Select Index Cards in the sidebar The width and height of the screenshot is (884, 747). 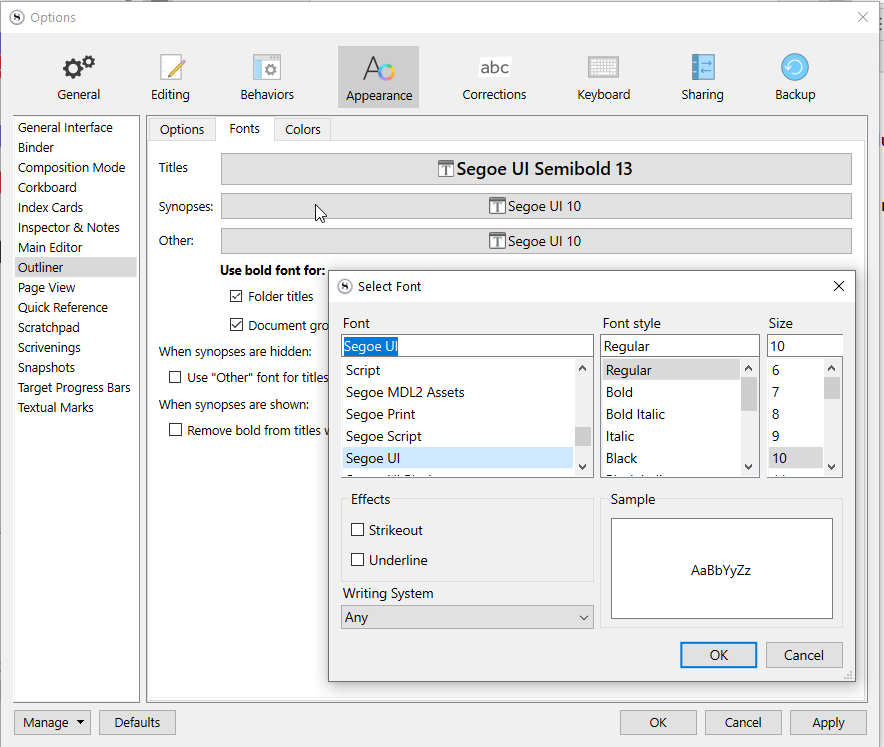(x=76, y=207)
